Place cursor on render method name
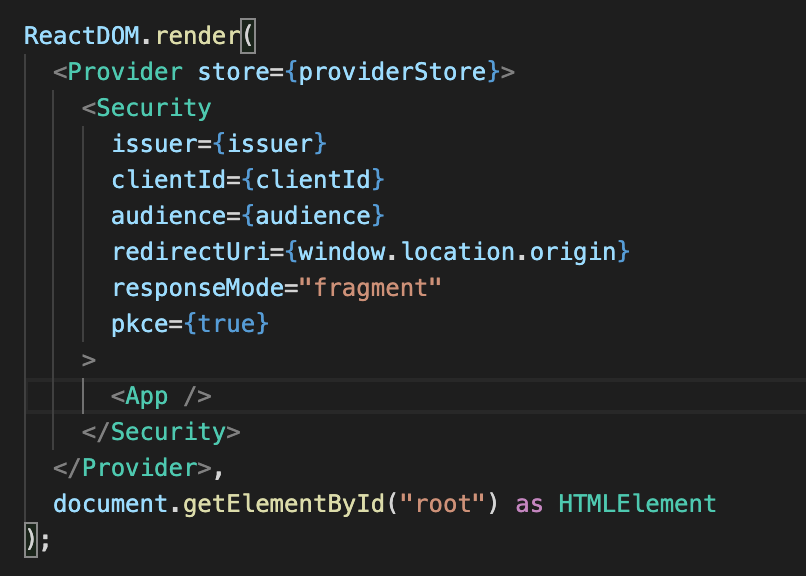The width and height of the screenshot is (806, 576). [198, 36]
